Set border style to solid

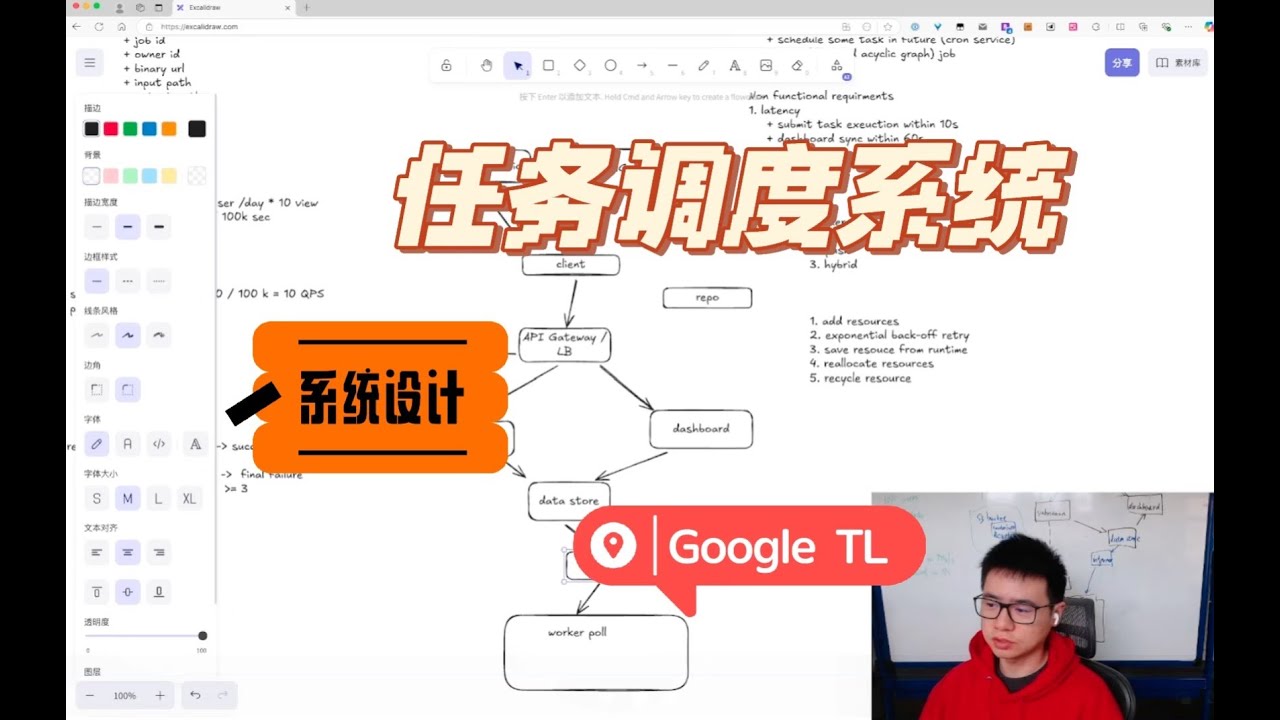(97, 281)
